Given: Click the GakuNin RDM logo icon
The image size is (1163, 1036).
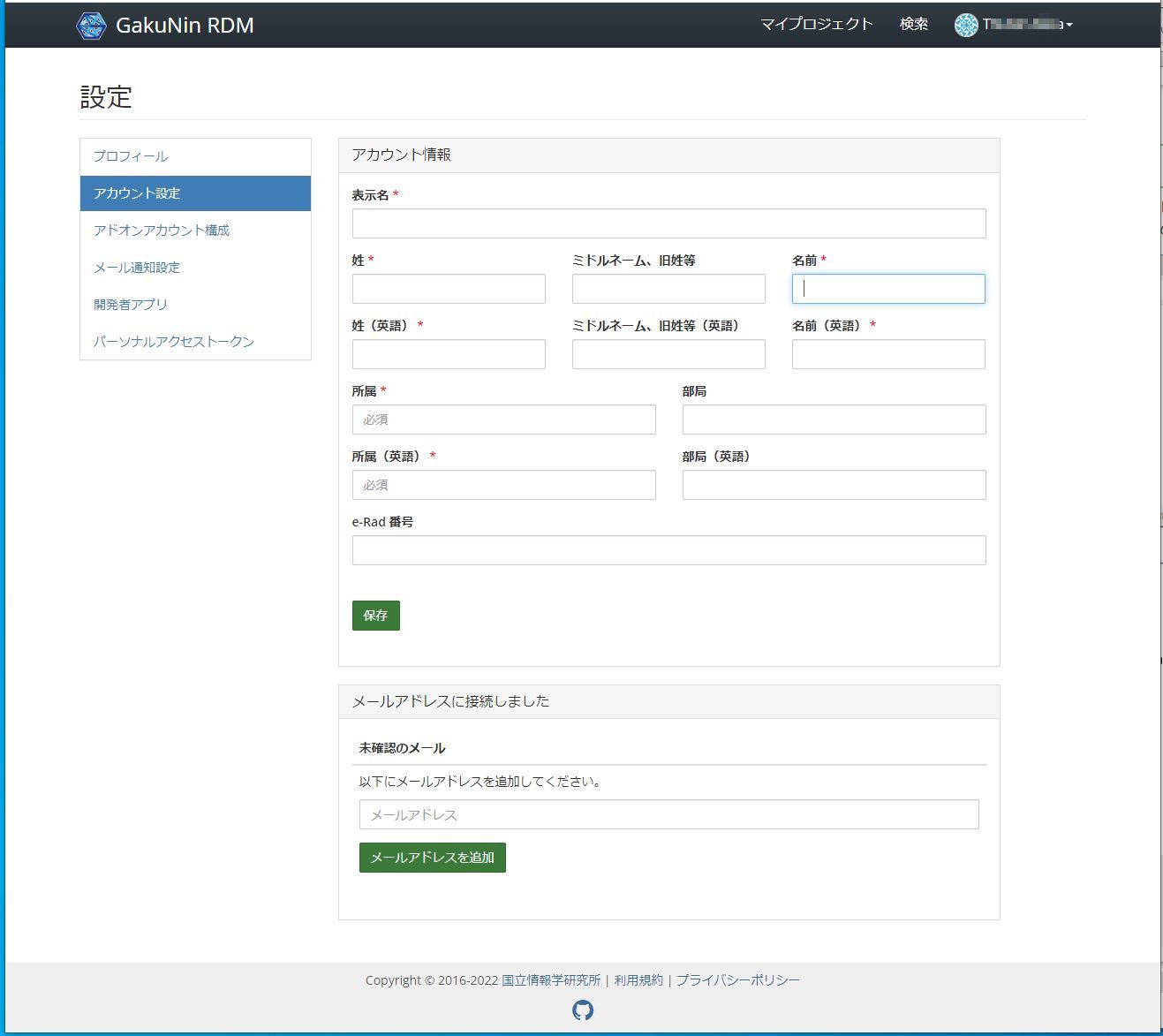Looking at the screenshot, I should pyautogui.click(x=91, y=26).
